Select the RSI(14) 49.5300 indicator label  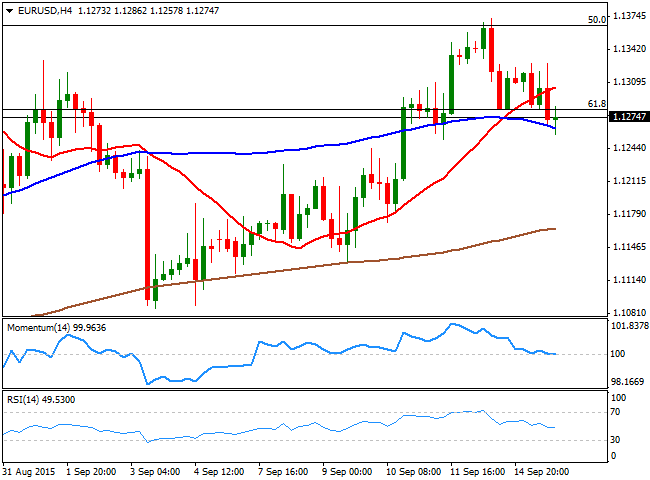pos(41,400)
